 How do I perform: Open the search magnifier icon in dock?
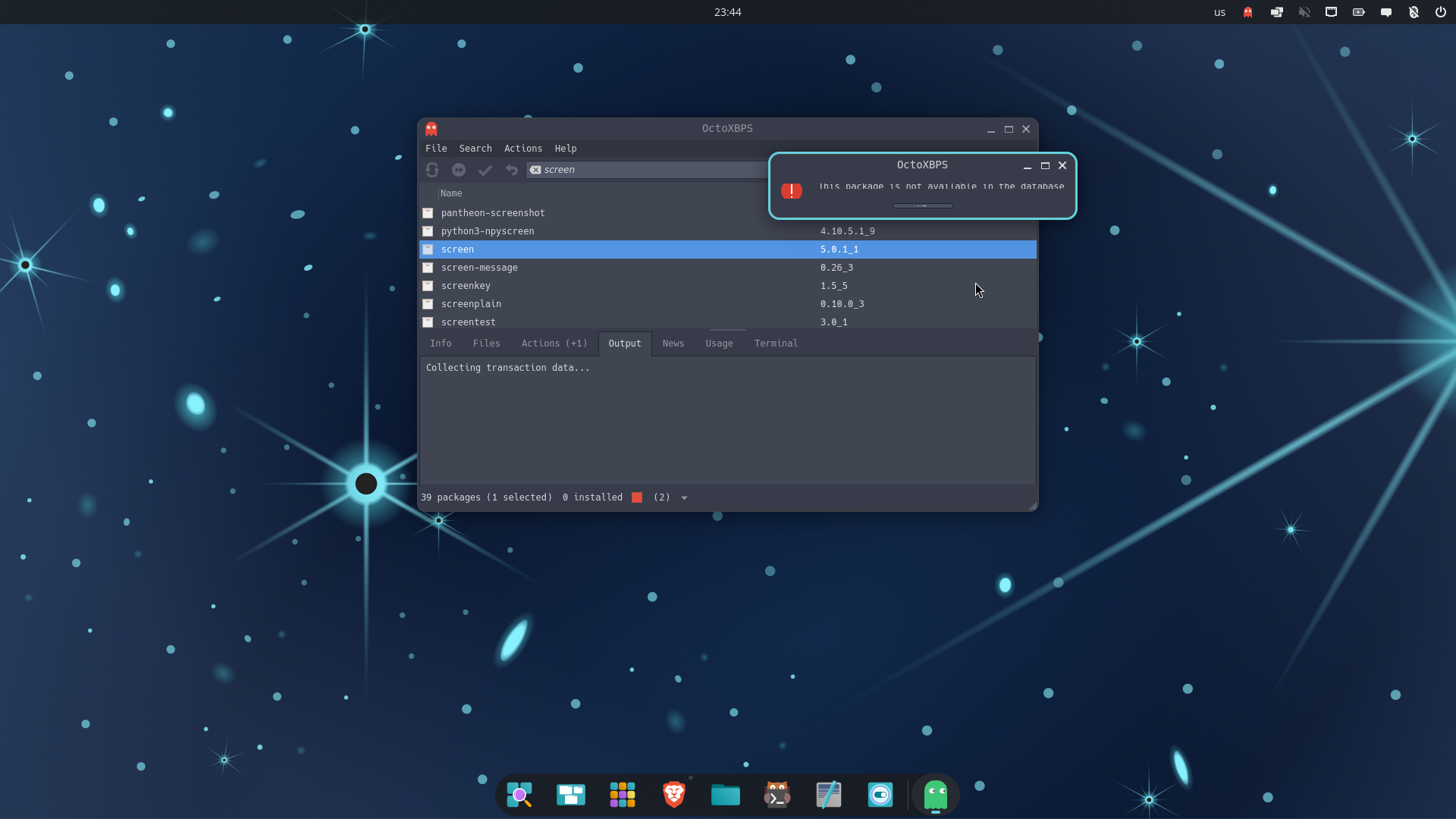[x=519, y=794]
